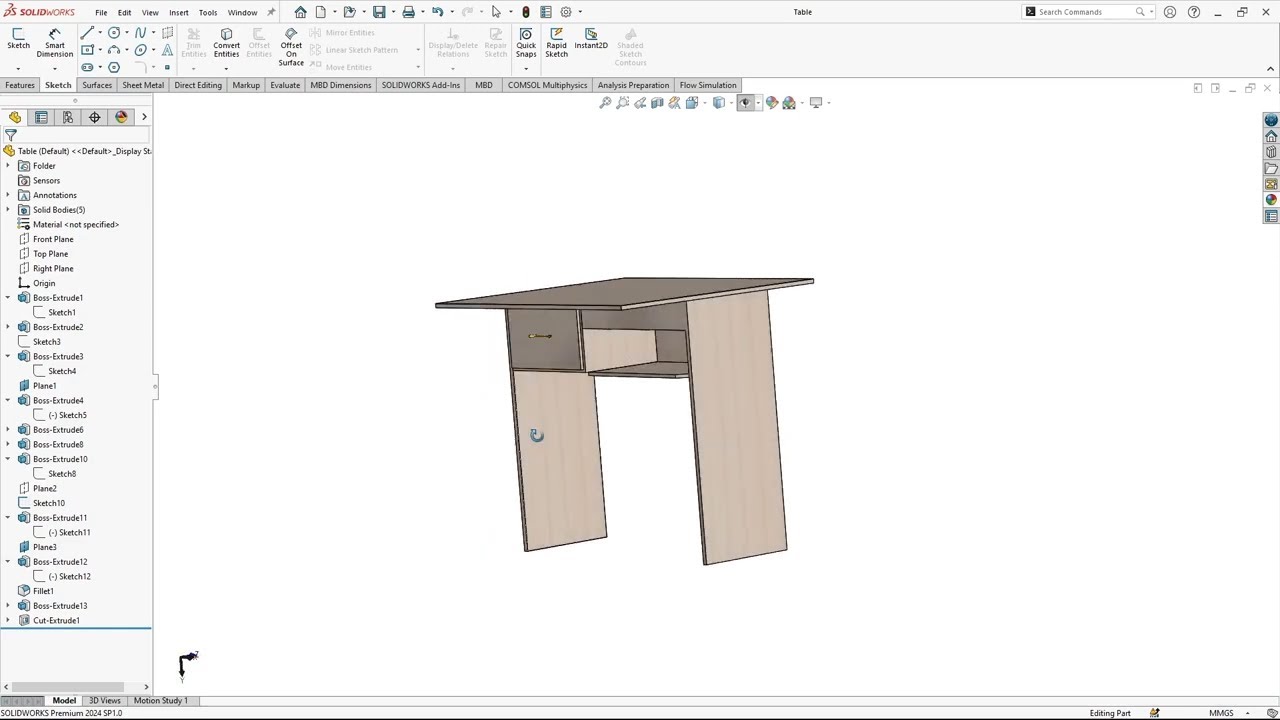1280x720 pixels.
Task: Click Zoom to Fit icon
Action: pyautogui.click(x=605, y=103)
